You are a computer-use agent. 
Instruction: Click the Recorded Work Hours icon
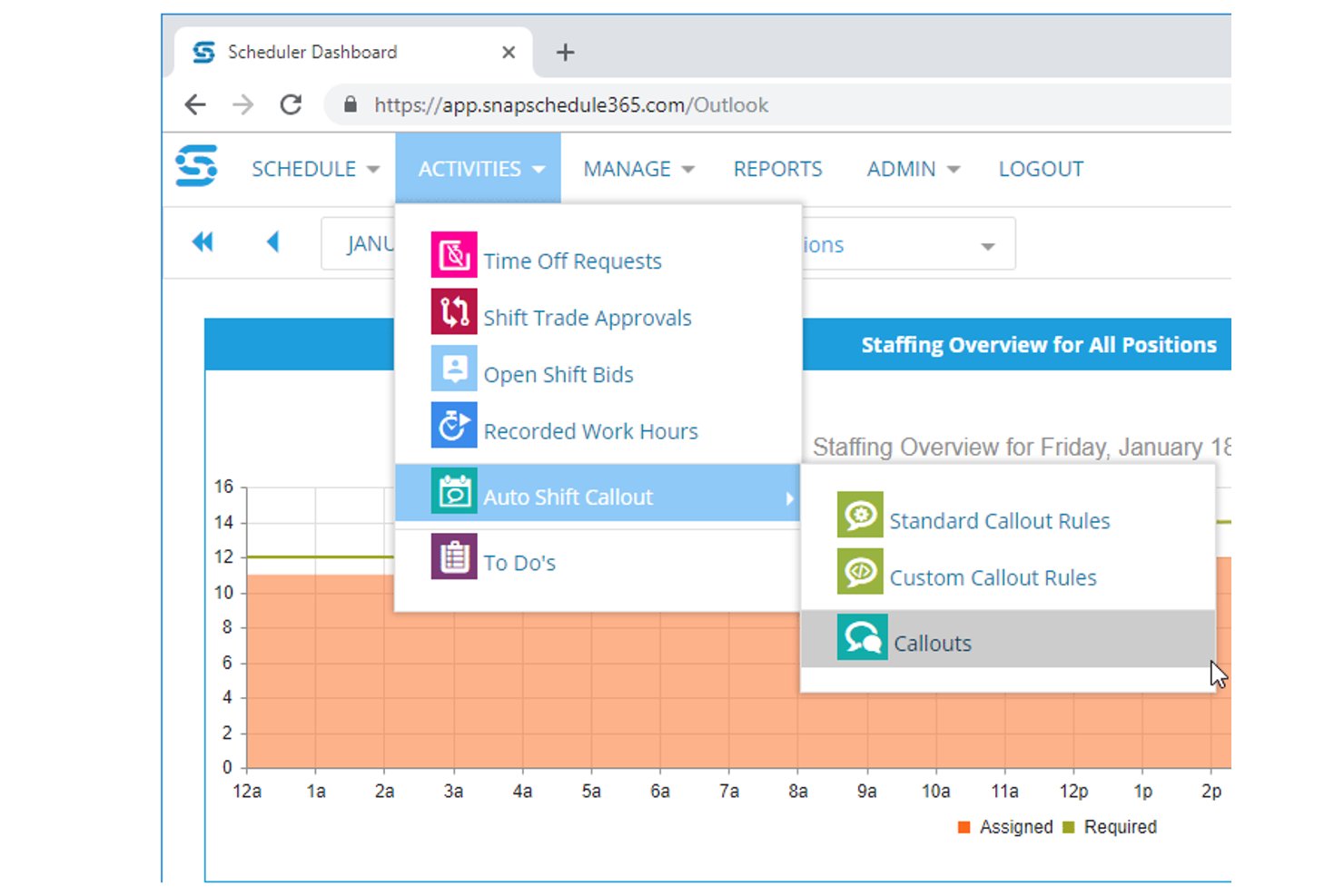click(x=453, y=425)
